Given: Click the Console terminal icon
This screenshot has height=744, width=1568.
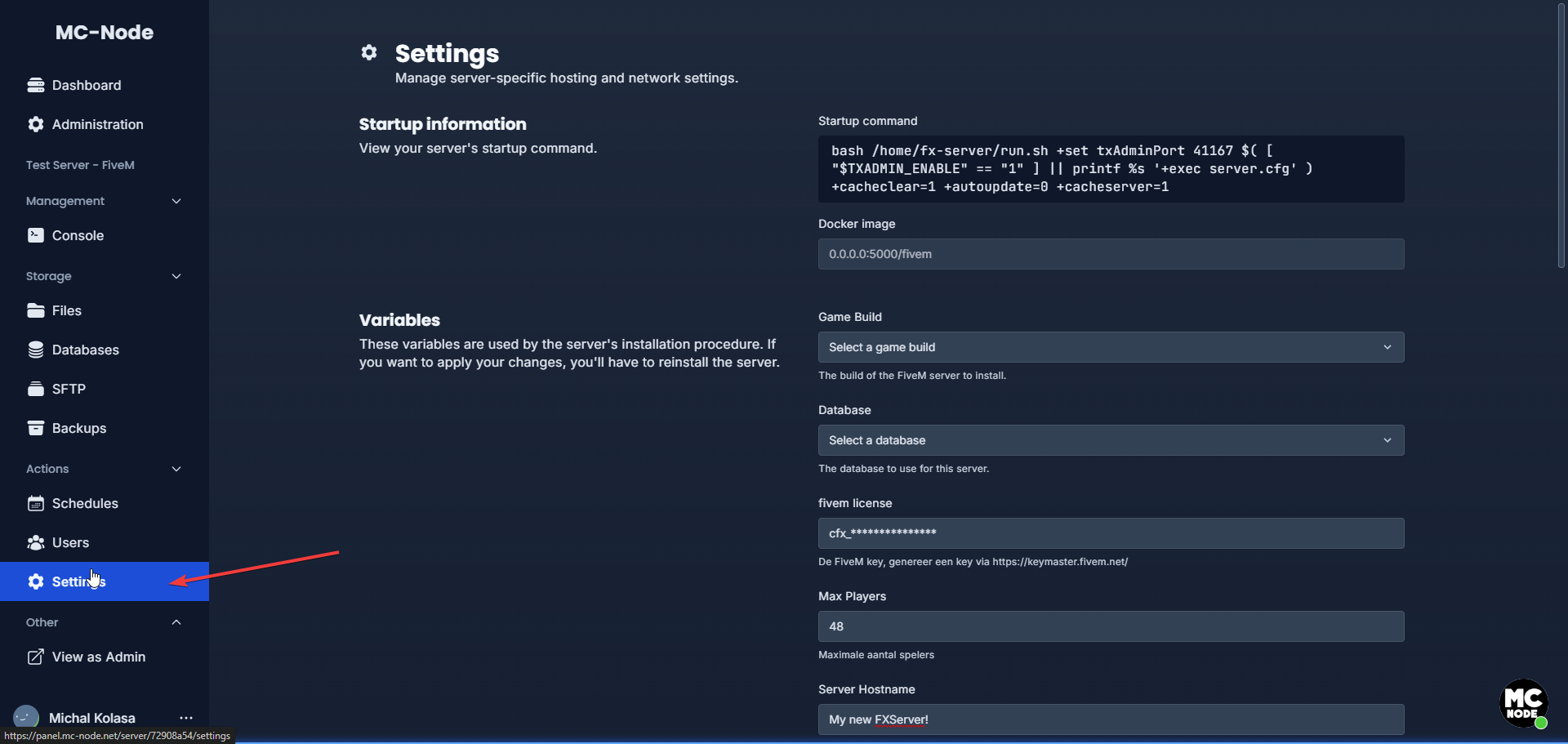Looking at the screenshot, I should (35, 235).
